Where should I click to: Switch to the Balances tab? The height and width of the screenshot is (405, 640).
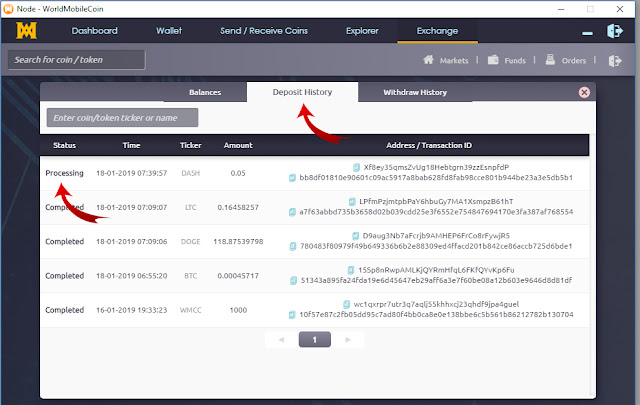(x=205, y=92)
